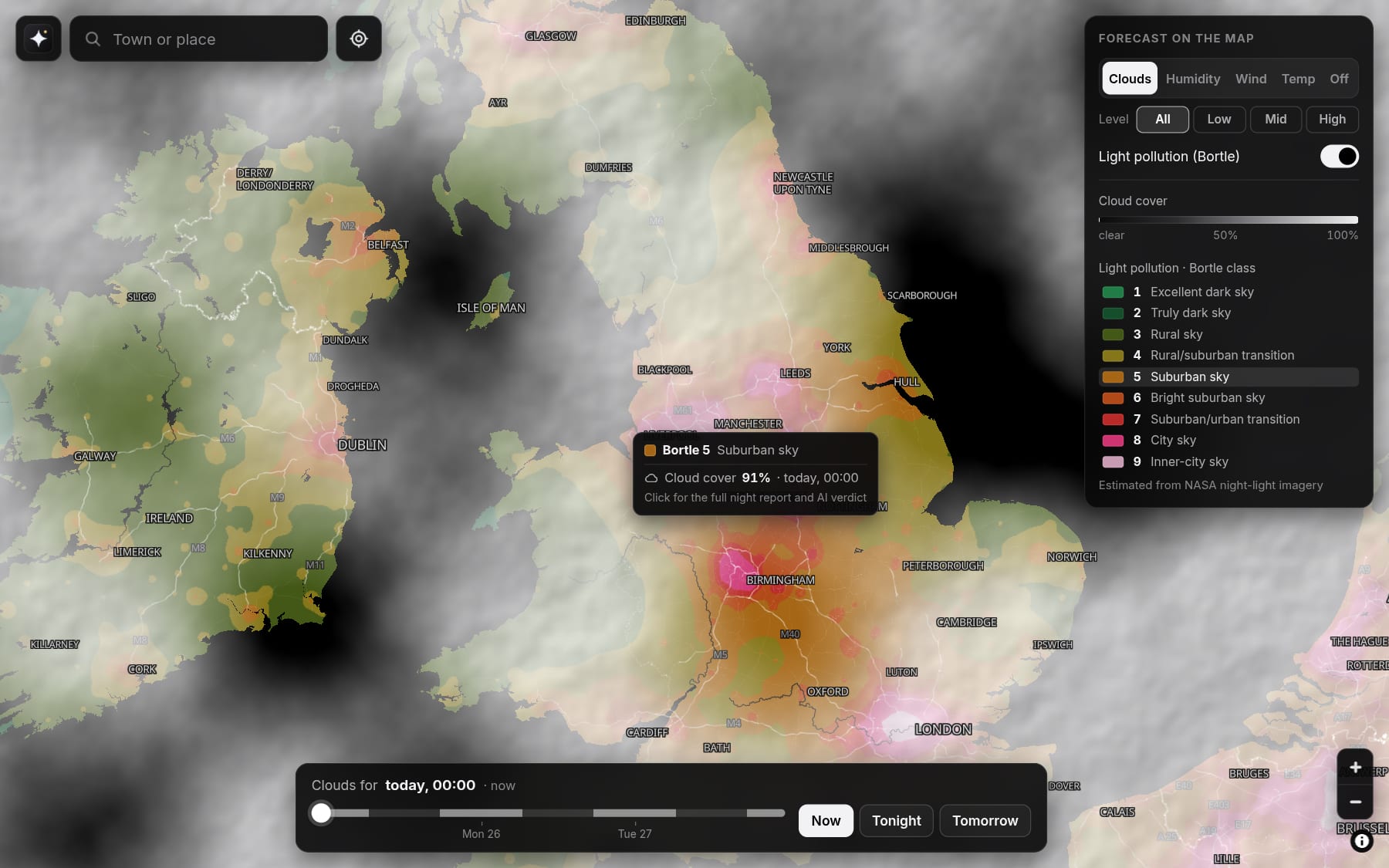Open full night report from tooltip

[x=755, y=498]
